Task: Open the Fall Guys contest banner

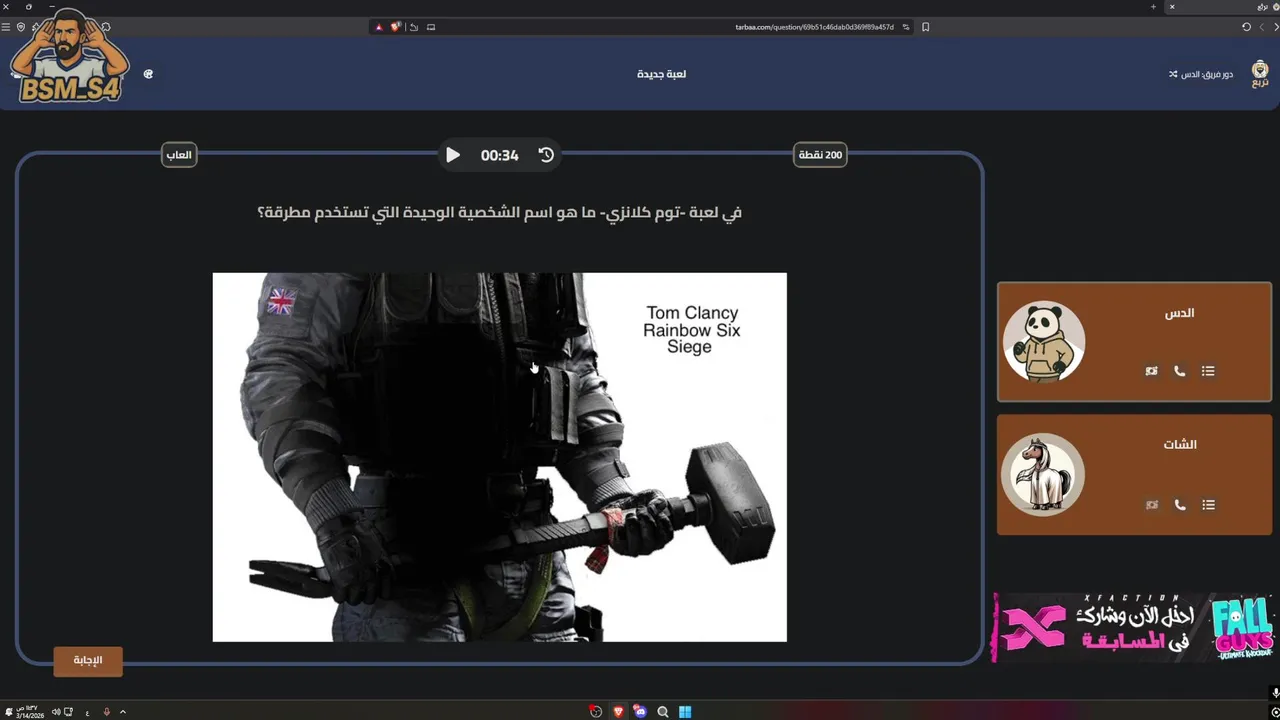Action: [x=1134, y=627]
